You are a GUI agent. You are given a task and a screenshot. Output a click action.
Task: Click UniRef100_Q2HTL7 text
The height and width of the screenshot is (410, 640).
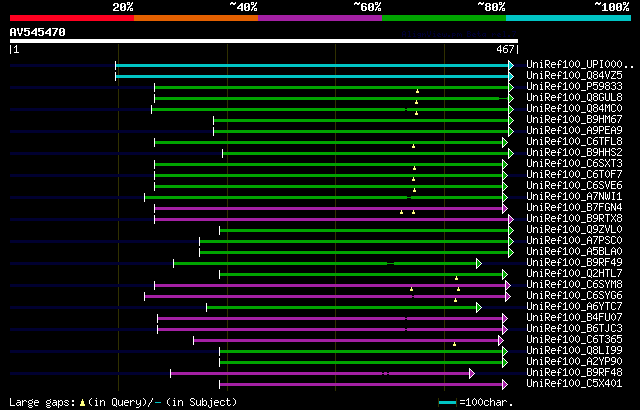click(x=574, y=274)
